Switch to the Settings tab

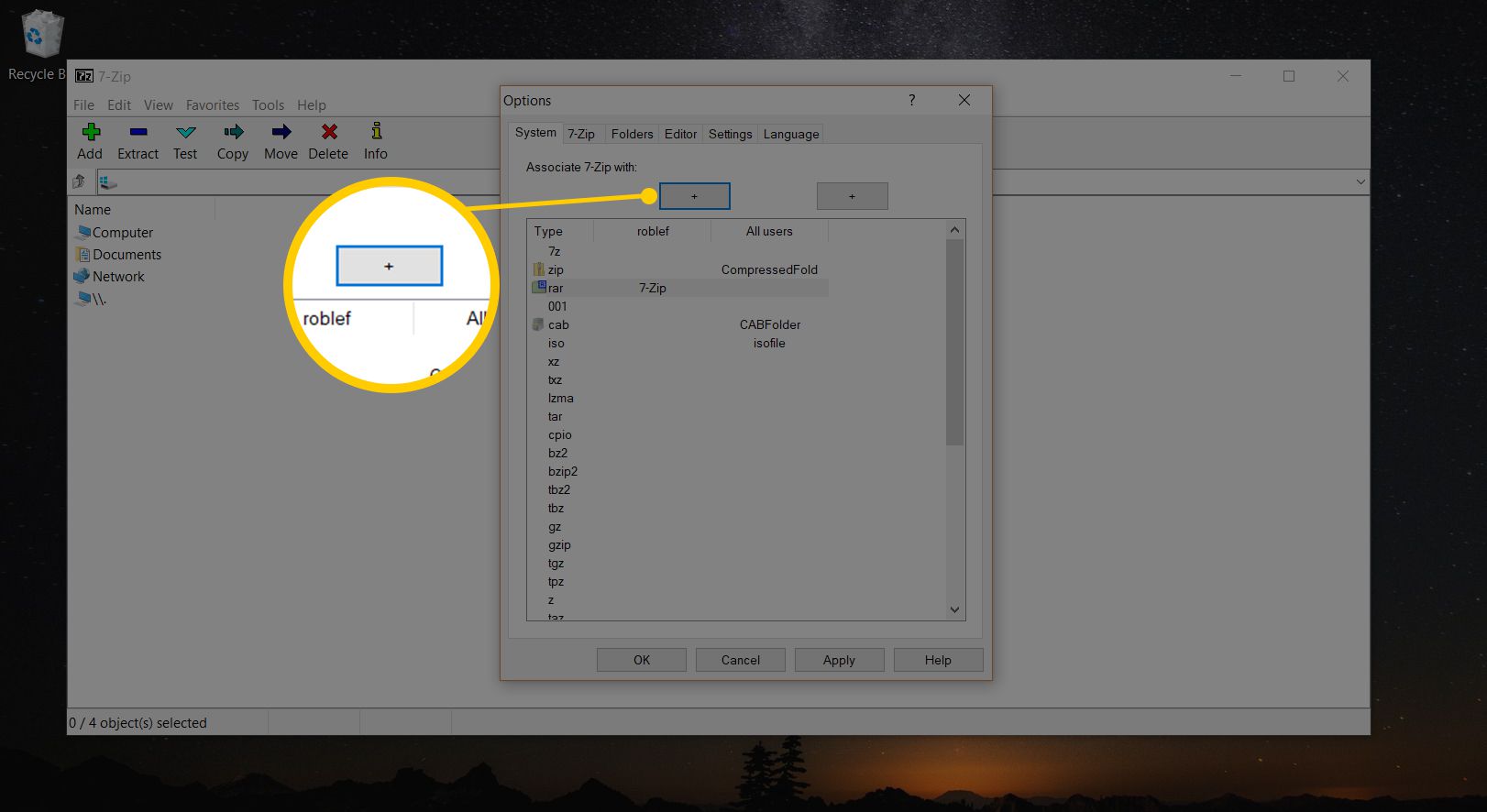(731, 134)
